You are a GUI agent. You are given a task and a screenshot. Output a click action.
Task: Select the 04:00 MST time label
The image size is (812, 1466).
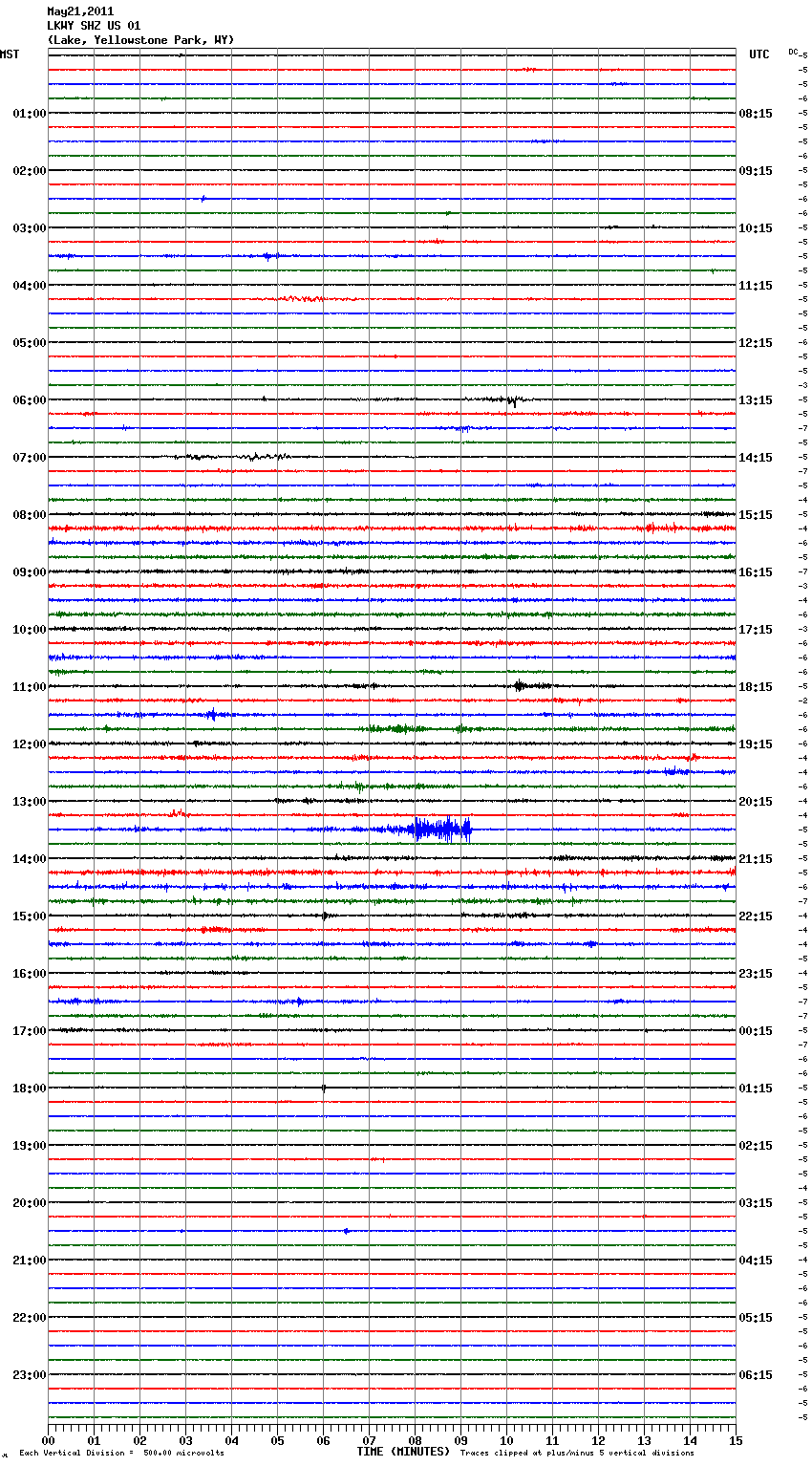coord(29,286)
